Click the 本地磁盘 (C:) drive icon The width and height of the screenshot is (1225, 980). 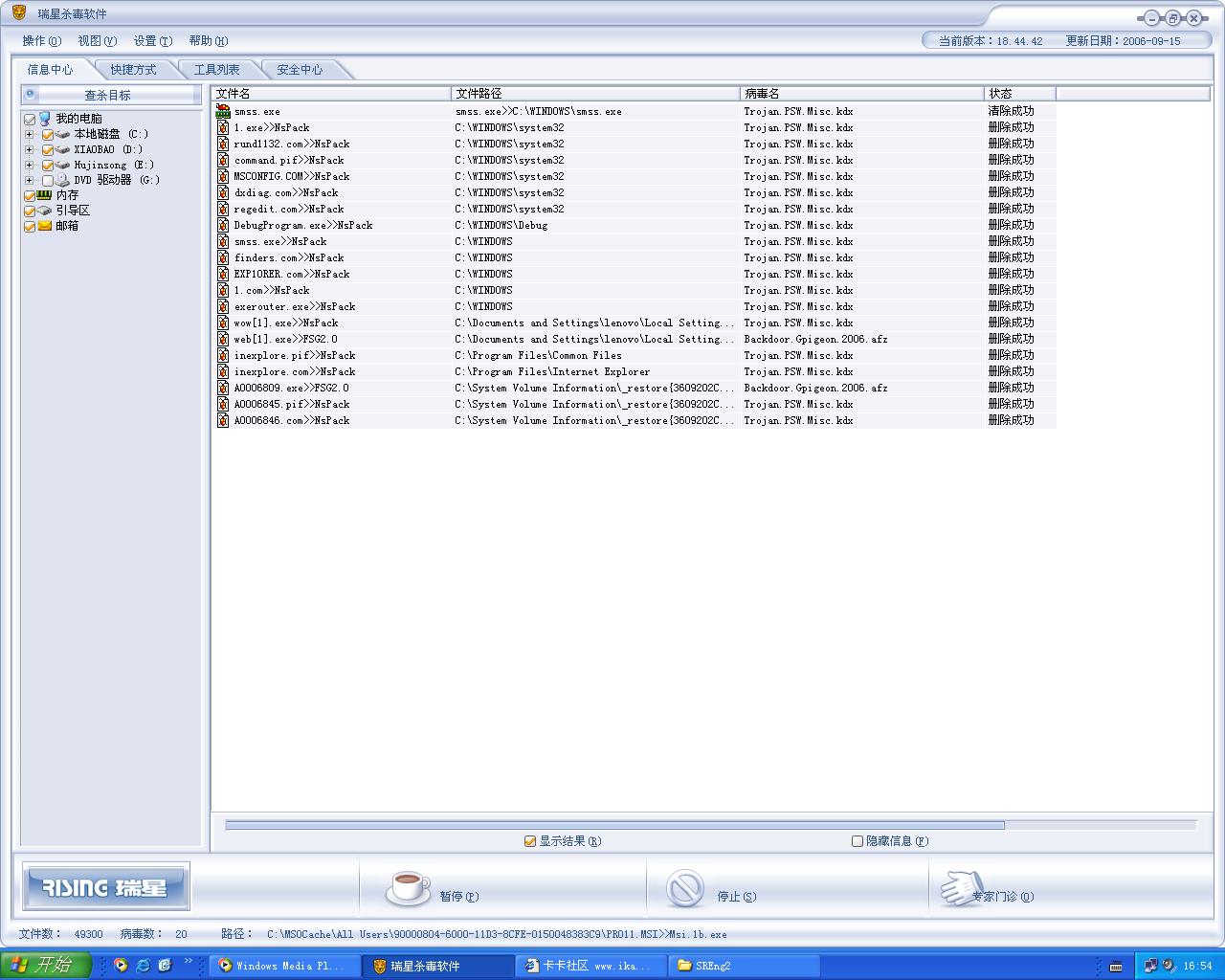63,134
